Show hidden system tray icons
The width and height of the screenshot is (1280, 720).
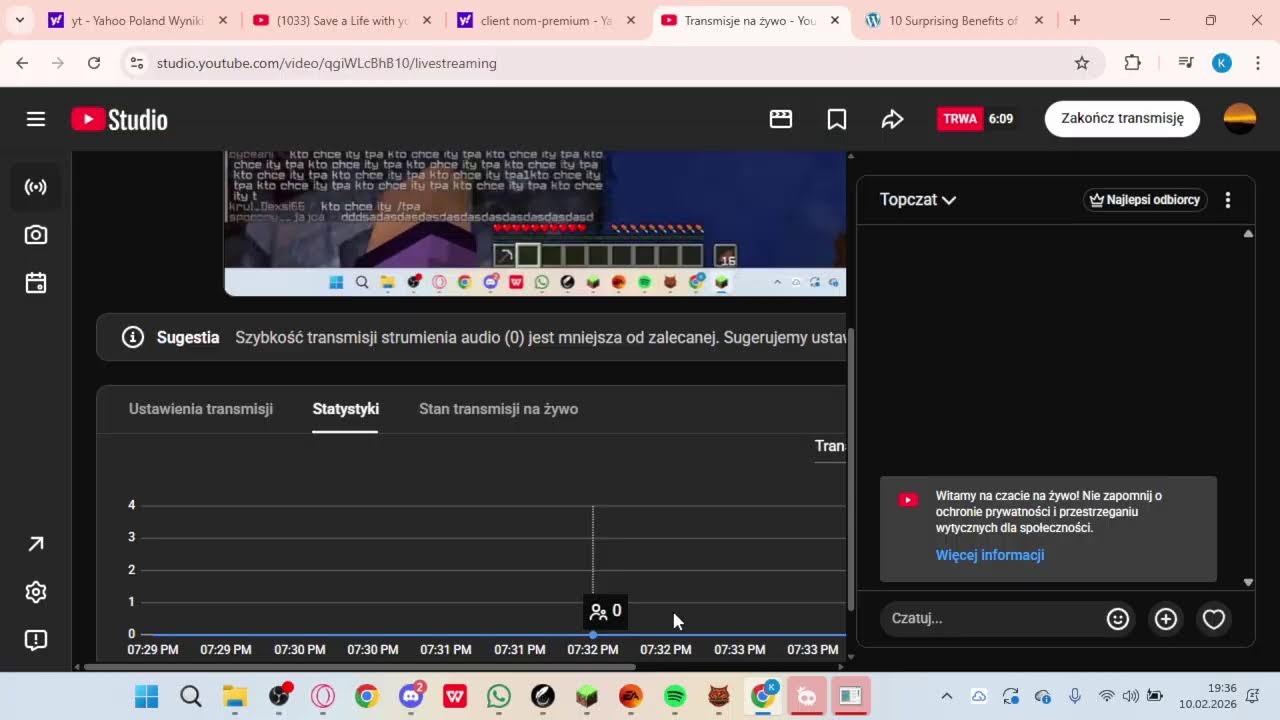947,696
